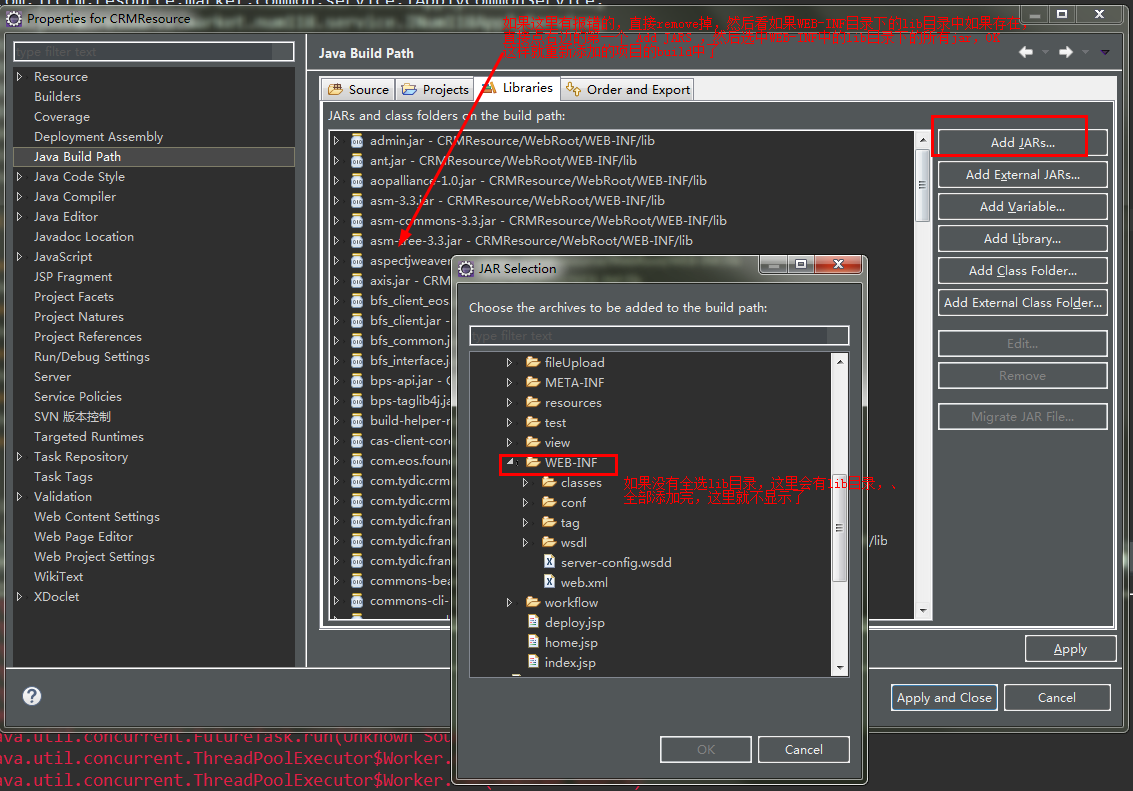This screenshot has height=791, width=1133.
Task: Click the forward navigation arrow
Action: tap(1066, 52)
